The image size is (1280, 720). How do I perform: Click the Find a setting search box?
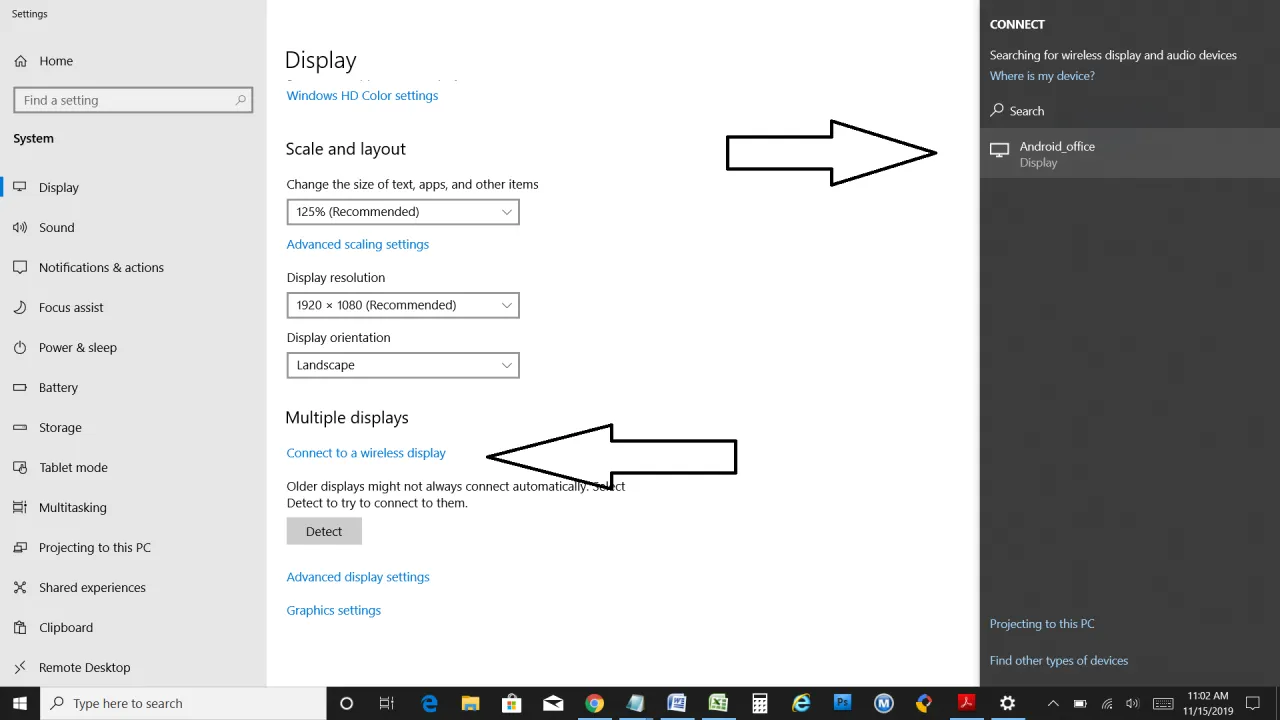click(x=133, y=100)
